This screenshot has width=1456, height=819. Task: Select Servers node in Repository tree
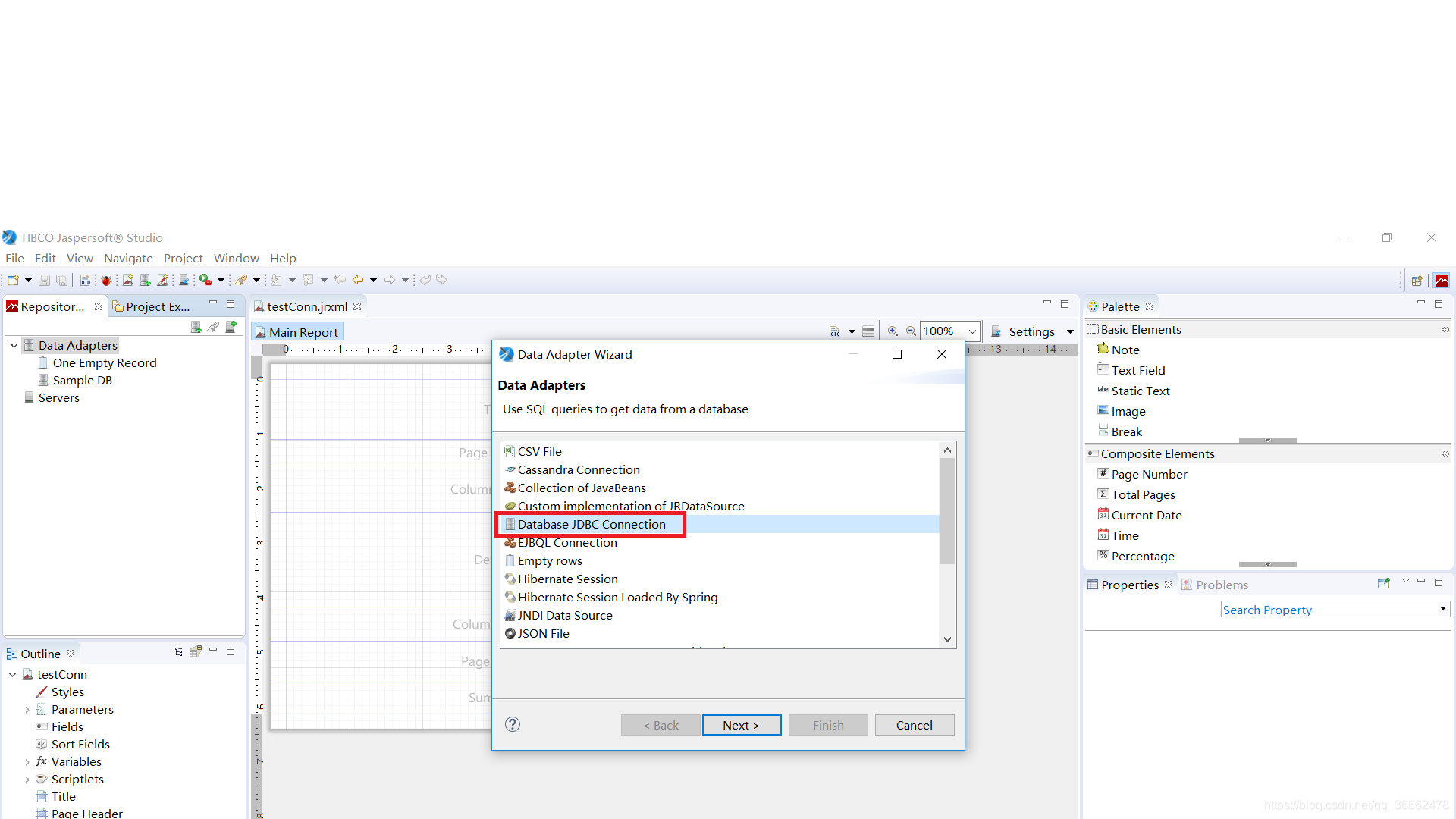[x=52, y=397]
